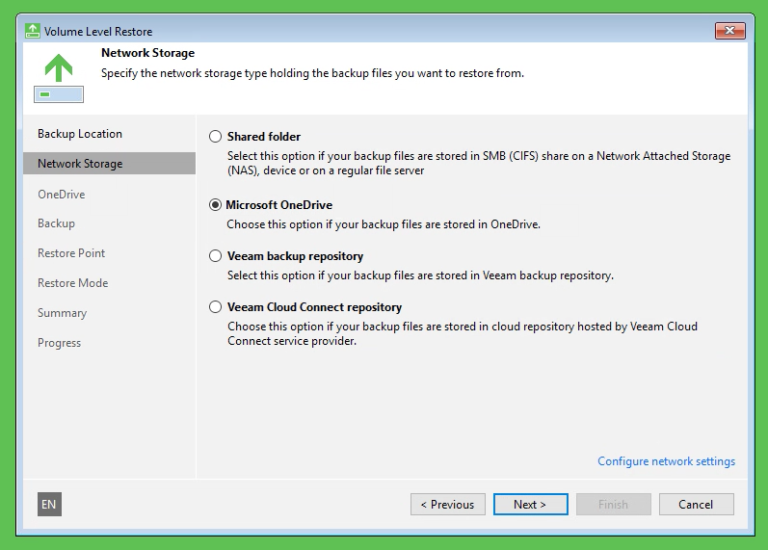Go to the Backup Location step

[x=80, y=134]
